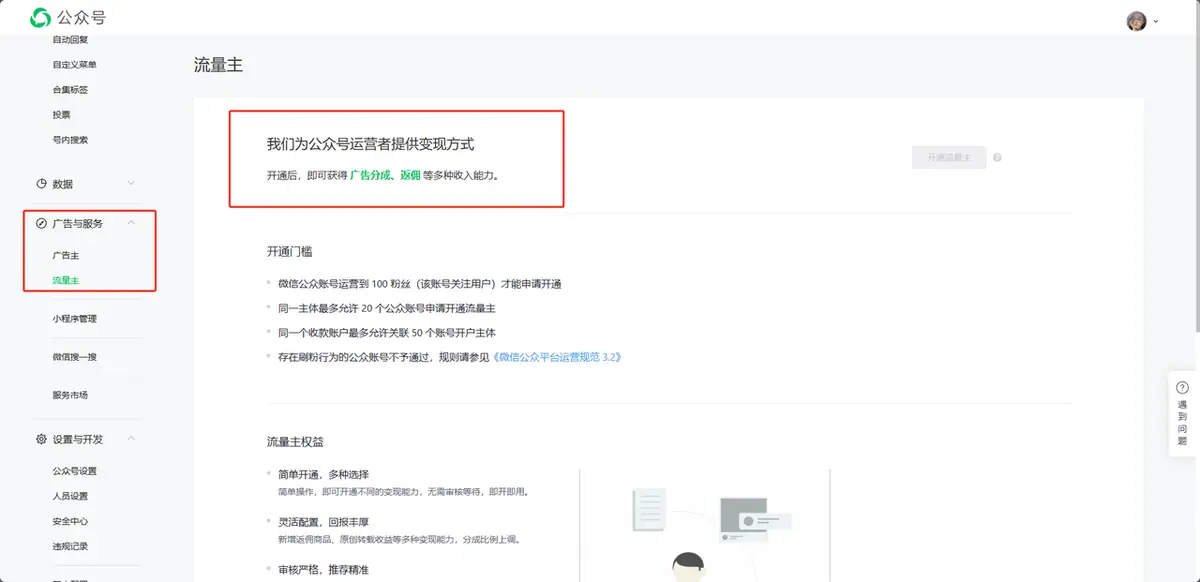Screen dimensions: 1200x582
Task: Select 合集标签 sidebar item
Action: point(70,90)
